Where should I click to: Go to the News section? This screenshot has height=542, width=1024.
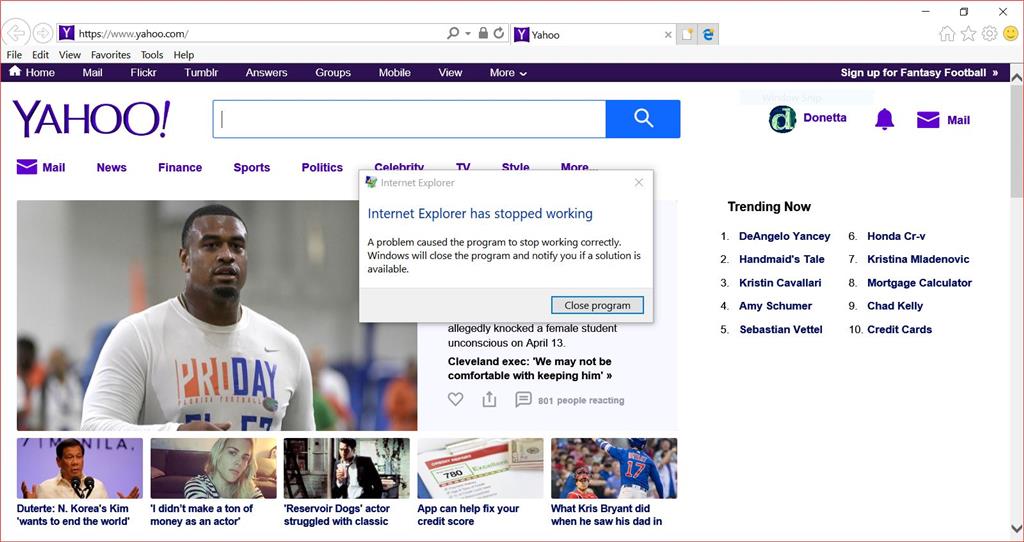pyautogui.click(x=112, y=167)
